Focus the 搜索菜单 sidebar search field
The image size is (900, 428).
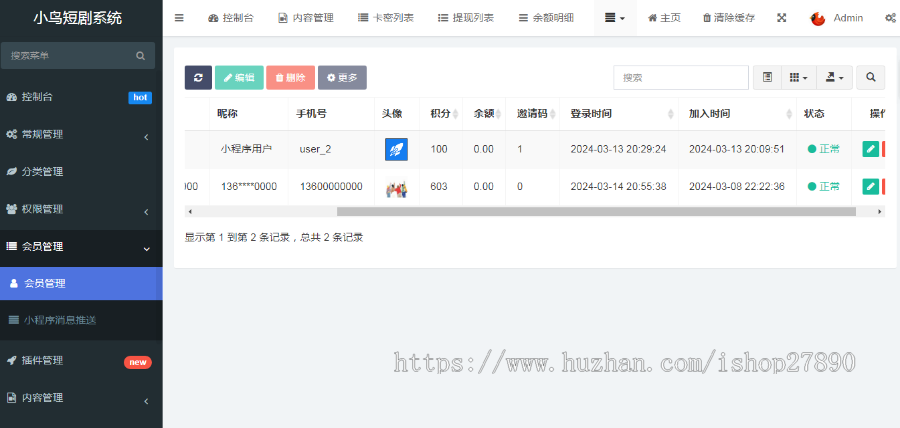click(69, 56)
